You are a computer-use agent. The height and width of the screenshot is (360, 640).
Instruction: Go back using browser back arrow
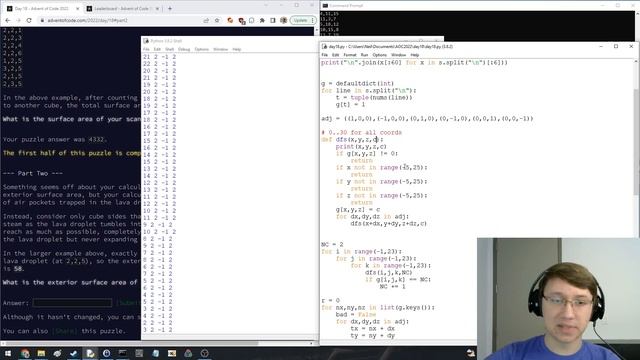tap(8, 20)
